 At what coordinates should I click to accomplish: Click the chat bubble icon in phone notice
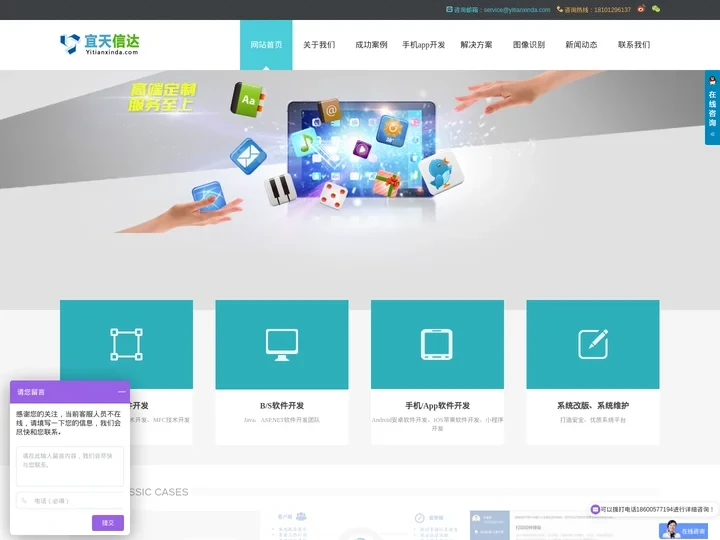coord(595,509)
